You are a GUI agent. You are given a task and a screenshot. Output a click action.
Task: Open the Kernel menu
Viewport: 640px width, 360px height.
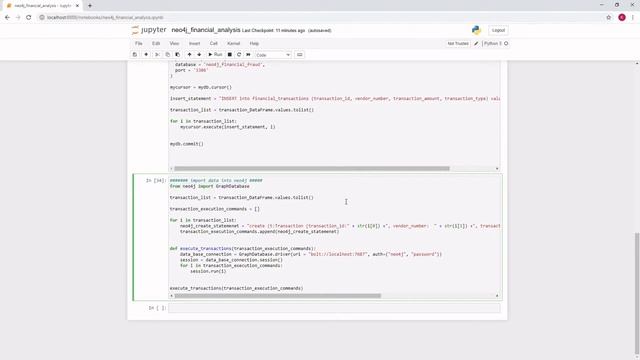pyautogui.click(x=233, y=44)
